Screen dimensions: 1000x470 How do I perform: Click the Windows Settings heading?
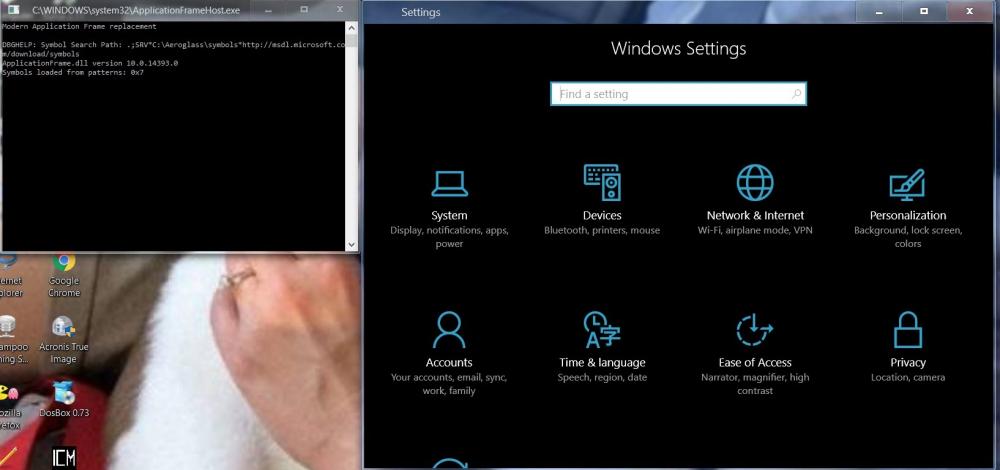coord(679,48)
